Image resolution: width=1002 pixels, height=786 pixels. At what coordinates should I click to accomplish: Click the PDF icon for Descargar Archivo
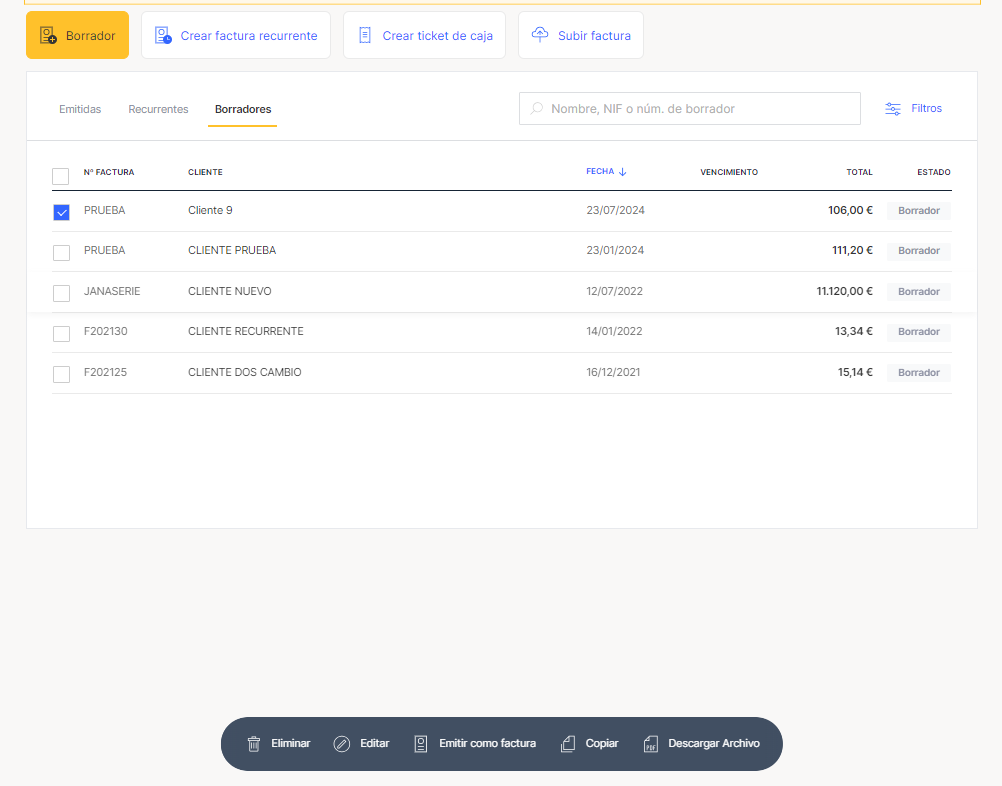point(651,744)
